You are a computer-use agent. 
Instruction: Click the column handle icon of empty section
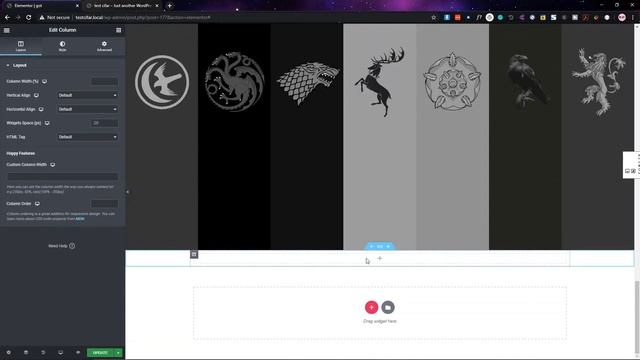pyautogui.click(x=194, y=254)
